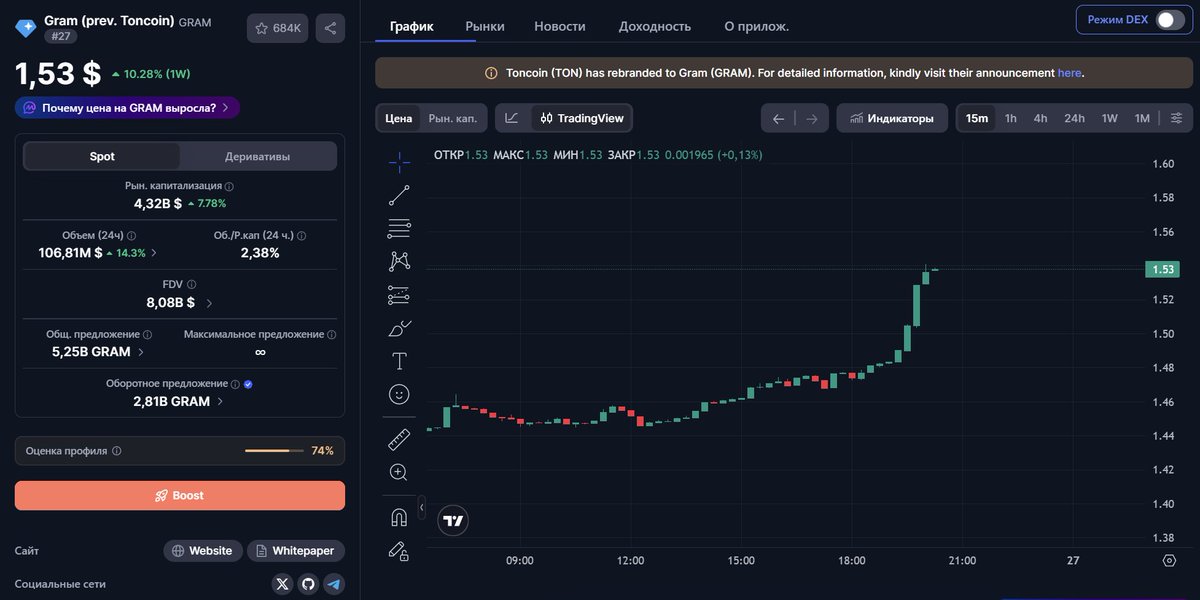1200x600 pixels.
Task: Toggle magnet mode in drawing toolbar
Action: [399, 517]
